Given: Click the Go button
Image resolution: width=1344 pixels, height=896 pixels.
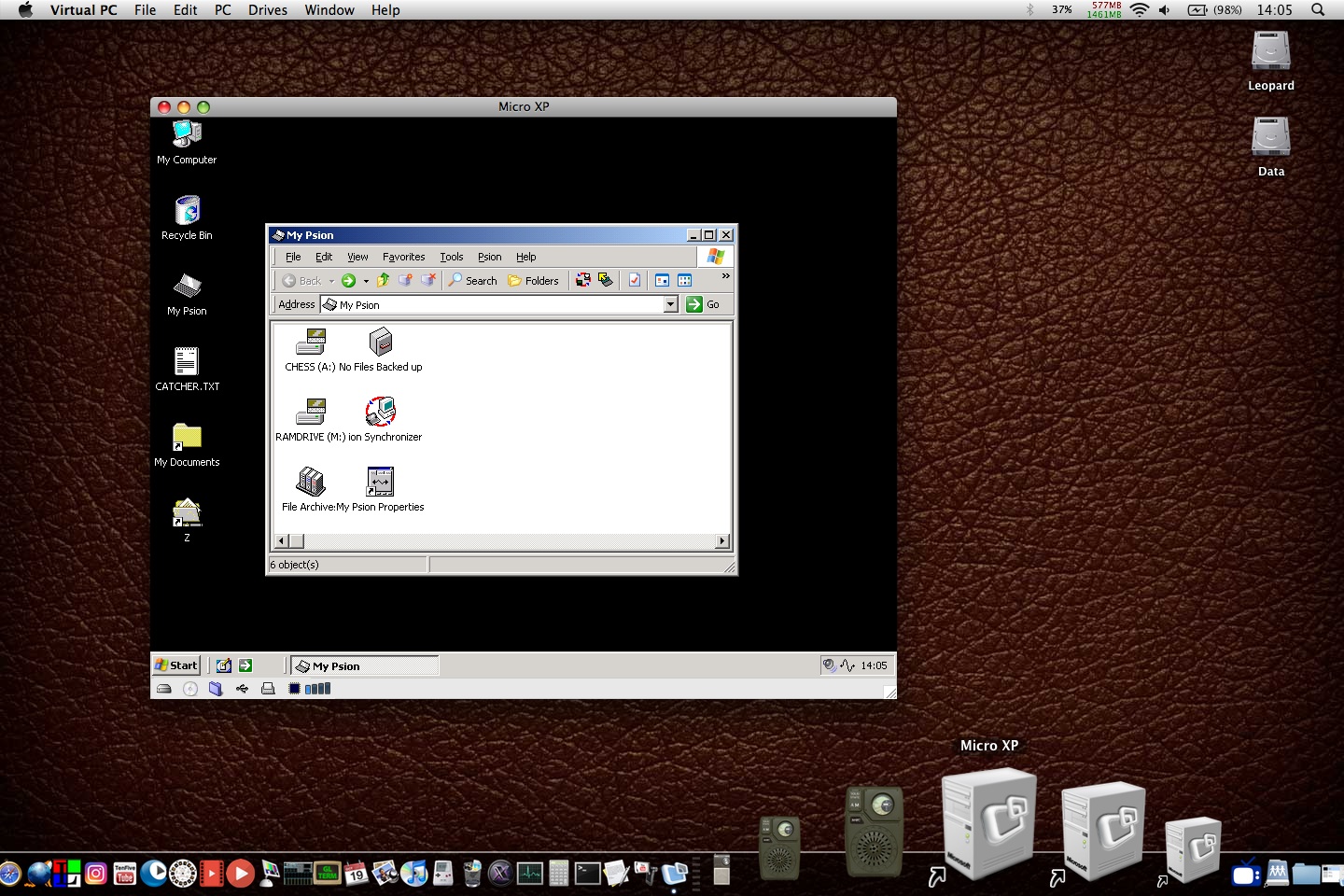Looking at the screenshot, I should click(x=704, y=304).
